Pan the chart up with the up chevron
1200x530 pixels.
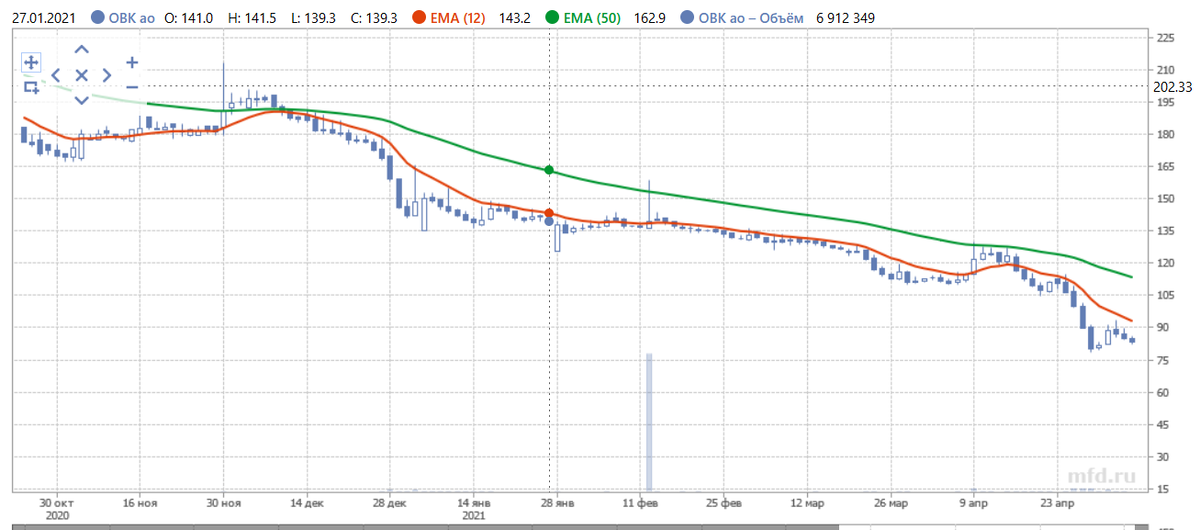[82, 50]
